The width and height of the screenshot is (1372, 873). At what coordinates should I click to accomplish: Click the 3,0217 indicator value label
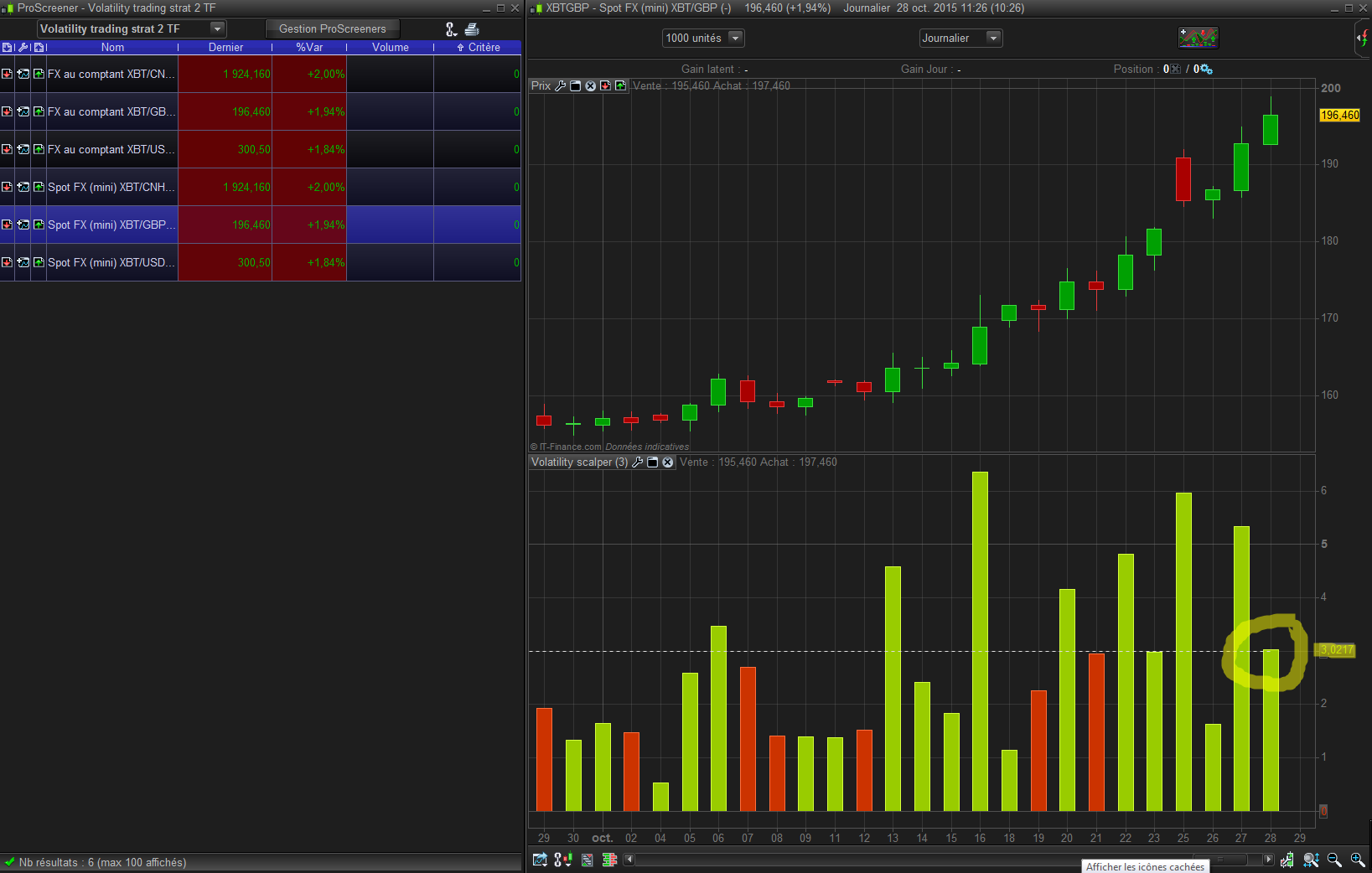point(1337,650)
